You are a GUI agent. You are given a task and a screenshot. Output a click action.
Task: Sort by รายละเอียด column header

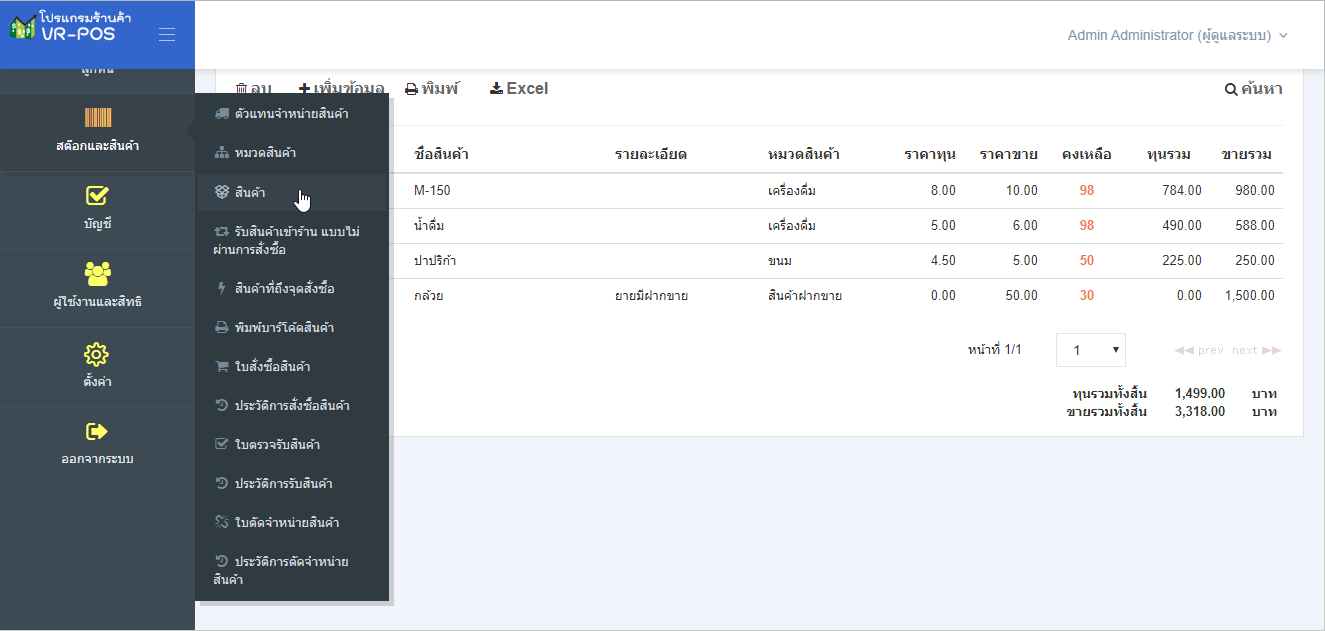pyautogui.click(x=651, y=154)
